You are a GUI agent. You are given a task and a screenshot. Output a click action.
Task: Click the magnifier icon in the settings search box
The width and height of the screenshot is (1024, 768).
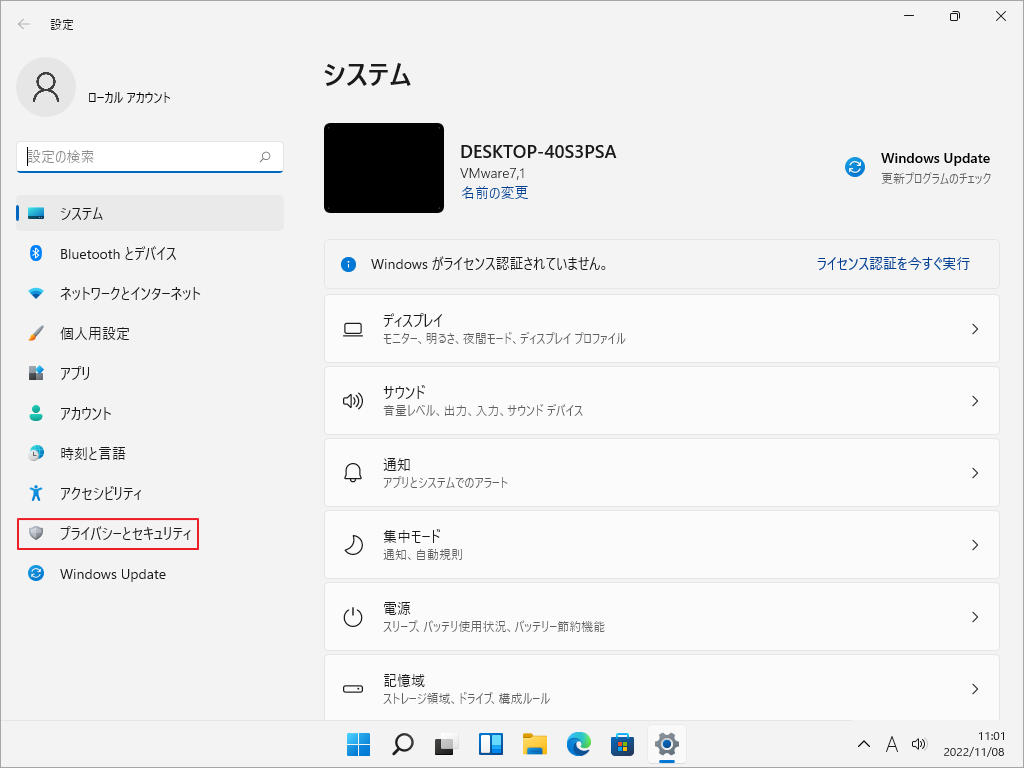(265, 157)
